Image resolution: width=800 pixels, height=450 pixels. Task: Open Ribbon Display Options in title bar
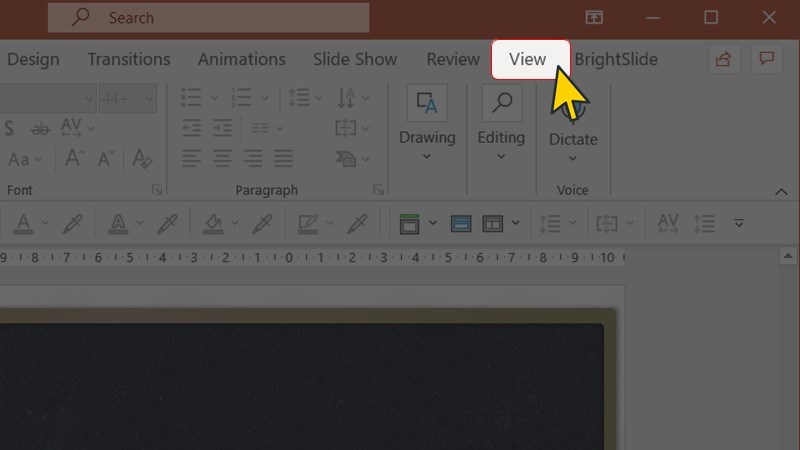pos(594,17)
